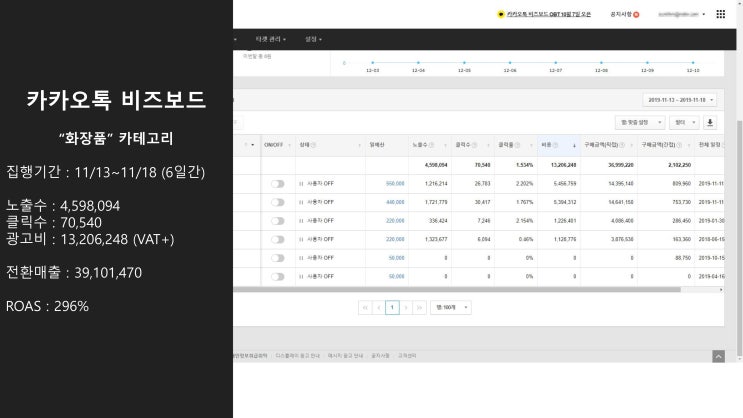Open 노출수 column filter arrow

(x=445, y=145)
